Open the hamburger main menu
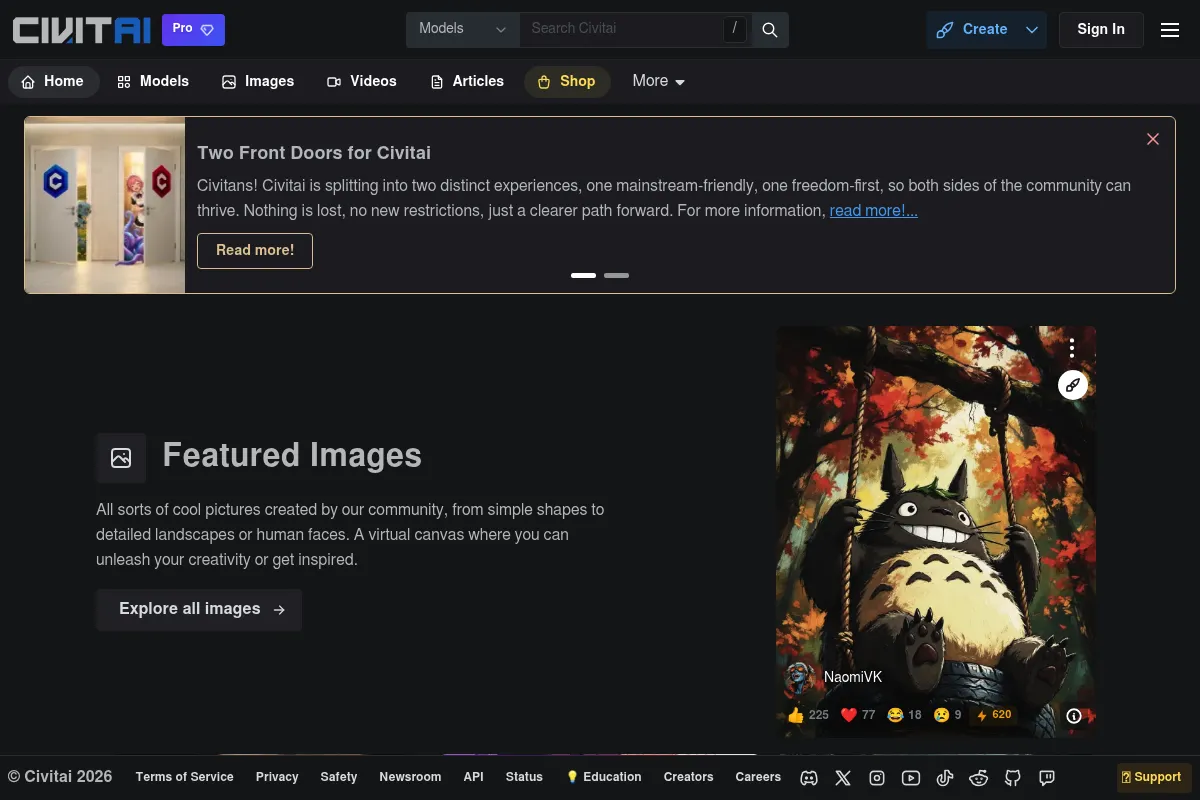1200x800 pixels. pos(1170,30)
